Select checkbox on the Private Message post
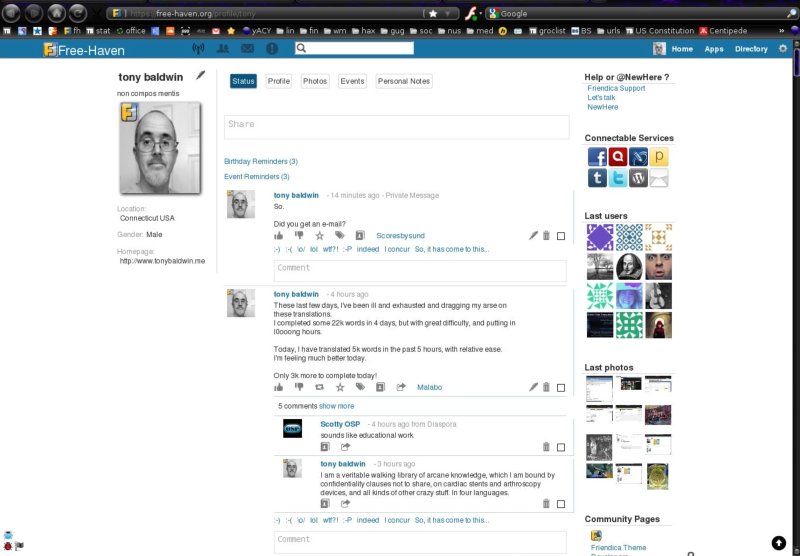 pos(561,236)
